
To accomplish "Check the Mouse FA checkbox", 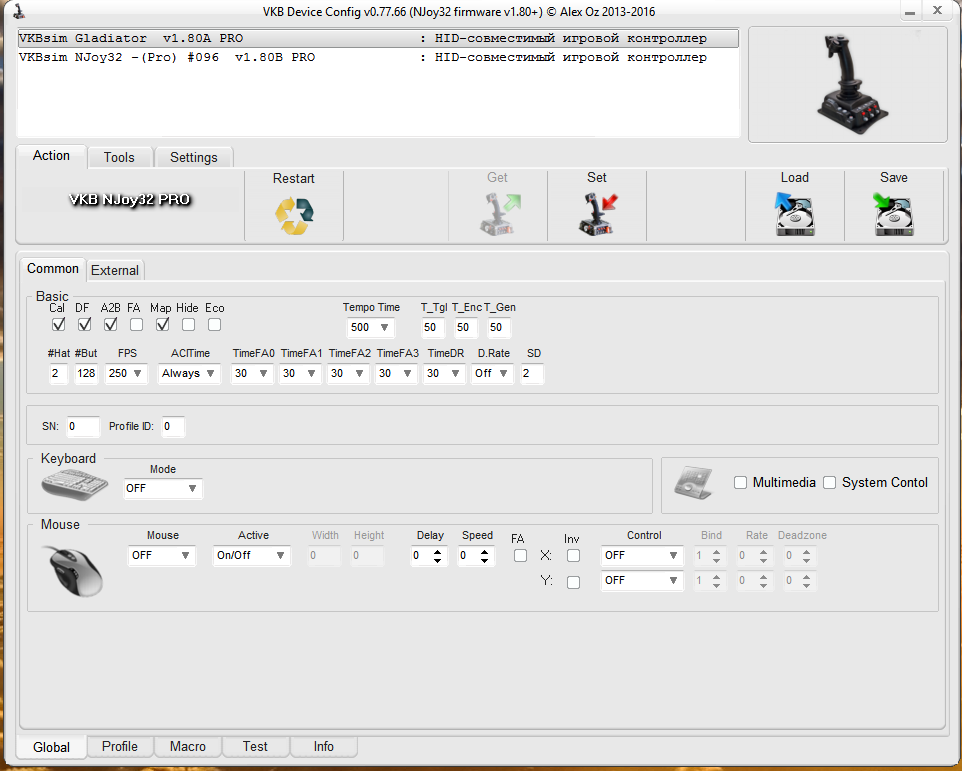I will pyautogui.click(x=520, y=556).
